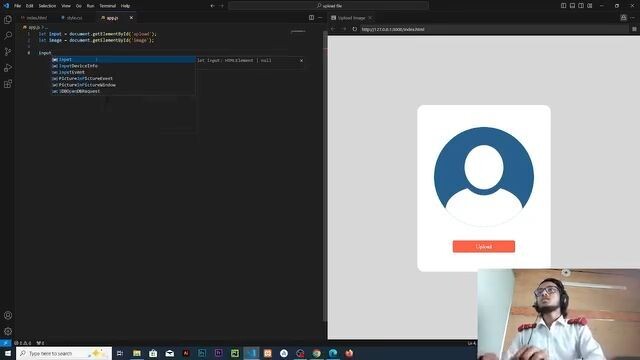Open Run and Debug view

8,68
